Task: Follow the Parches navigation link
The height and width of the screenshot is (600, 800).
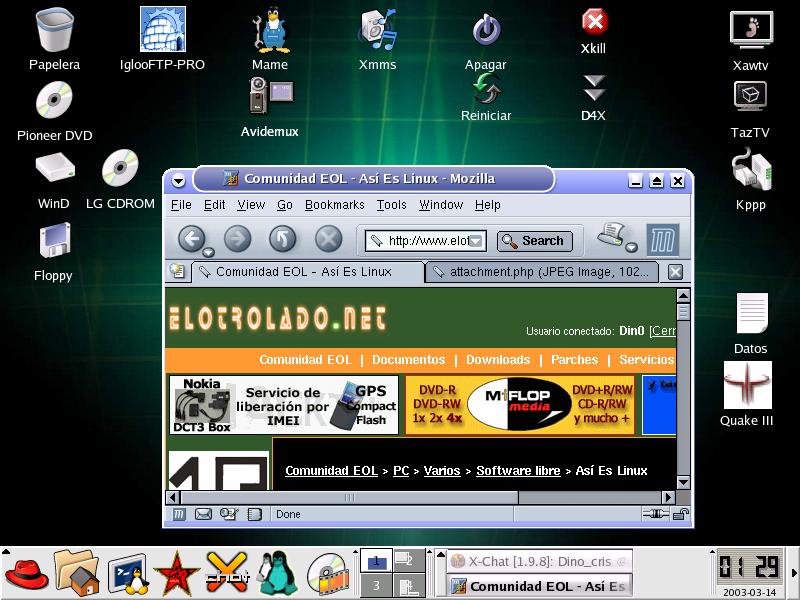Action: (574, 360)
